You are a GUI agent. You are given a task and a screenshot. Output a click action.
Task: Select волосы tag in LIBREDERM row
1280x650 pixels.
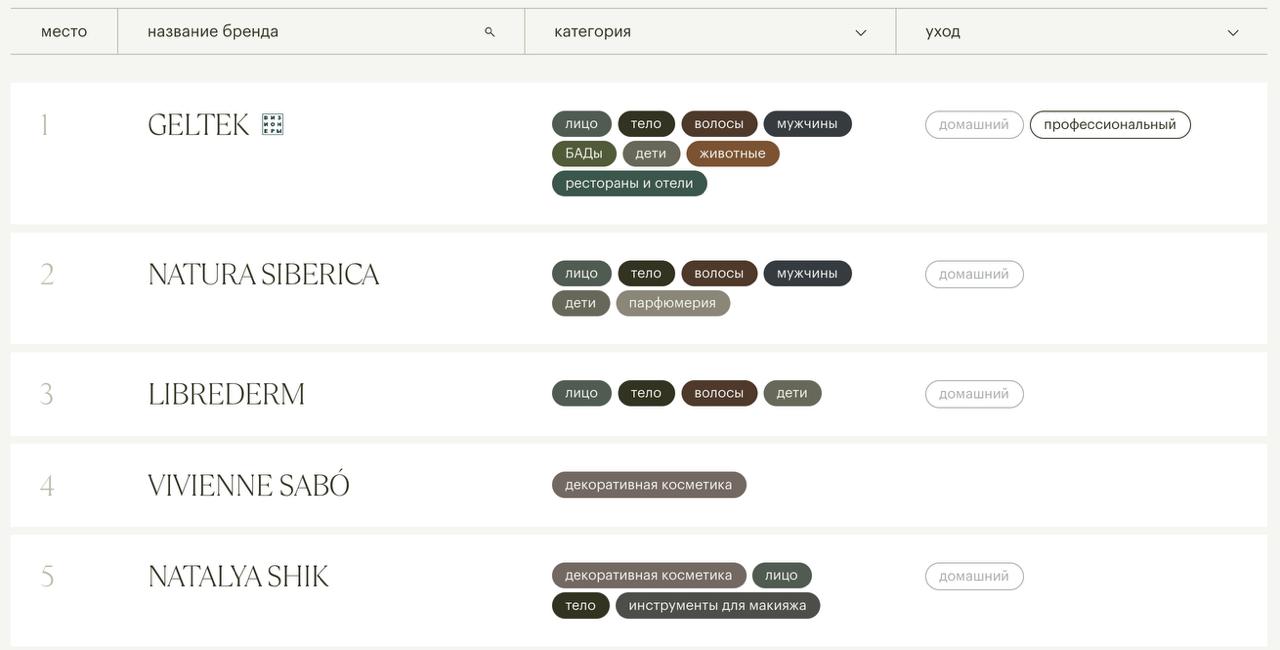coord(719,393)
